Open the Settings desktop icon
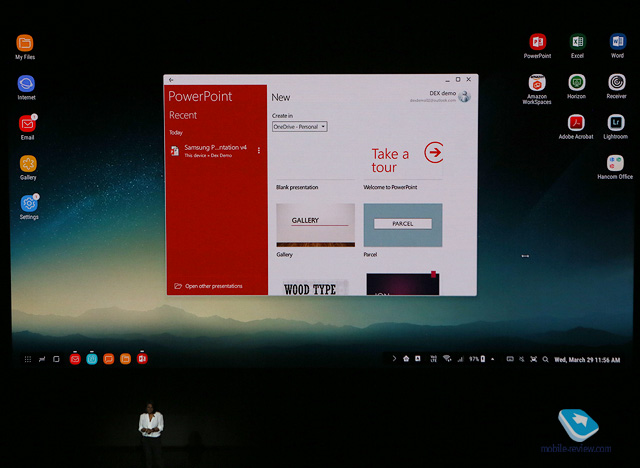This screenshot has height=468, width=640. [x=29, y=203]
